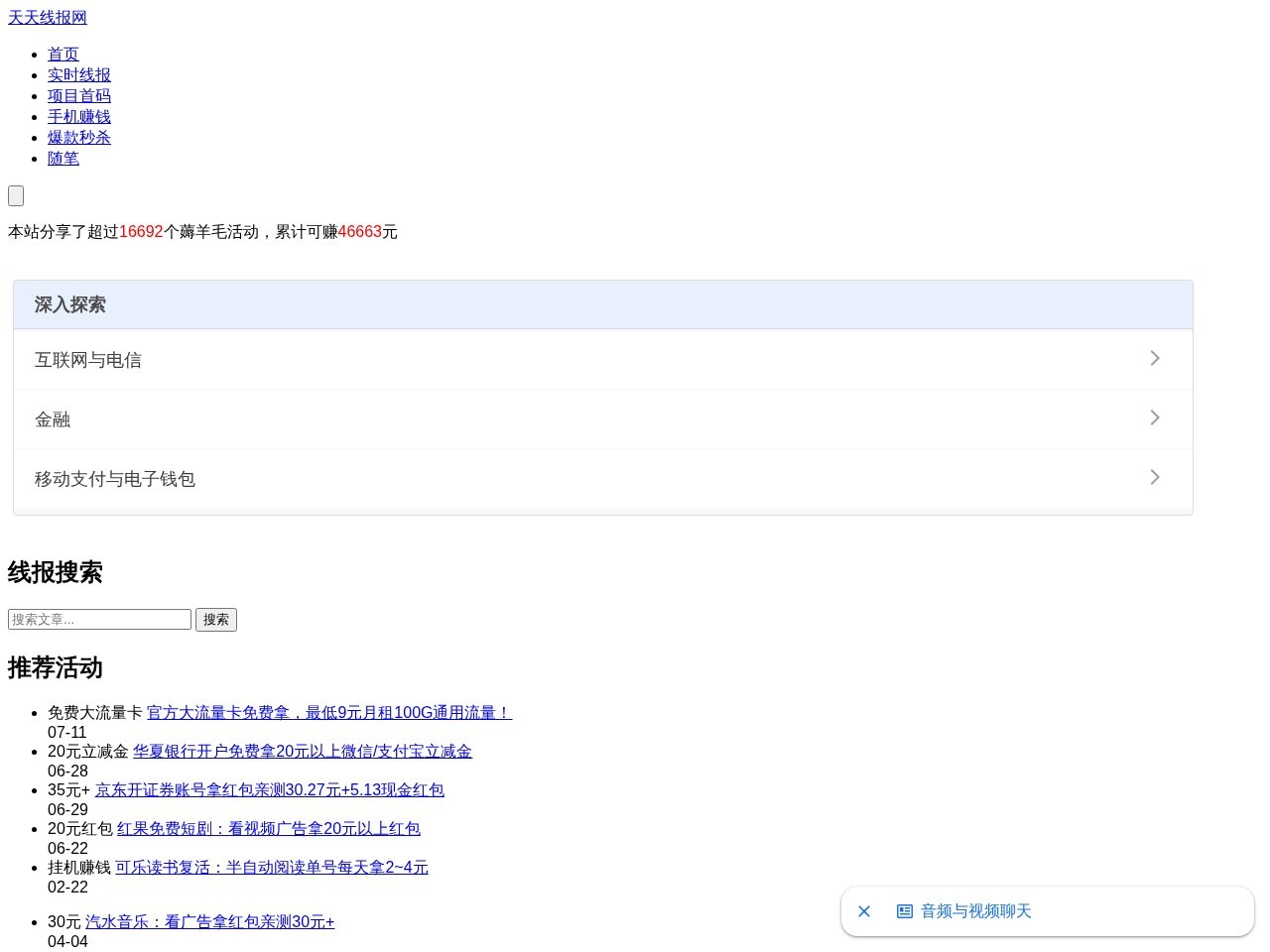Click the 搜索 button

[x=216, y=620]
